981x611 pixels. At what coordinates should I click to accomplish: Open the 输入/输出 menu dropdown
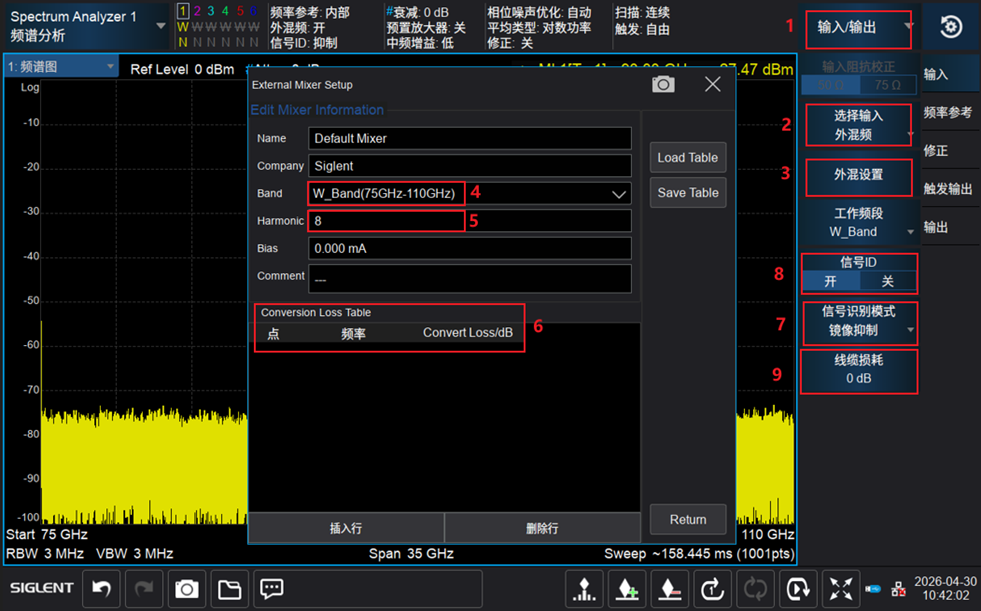(858, 29)
